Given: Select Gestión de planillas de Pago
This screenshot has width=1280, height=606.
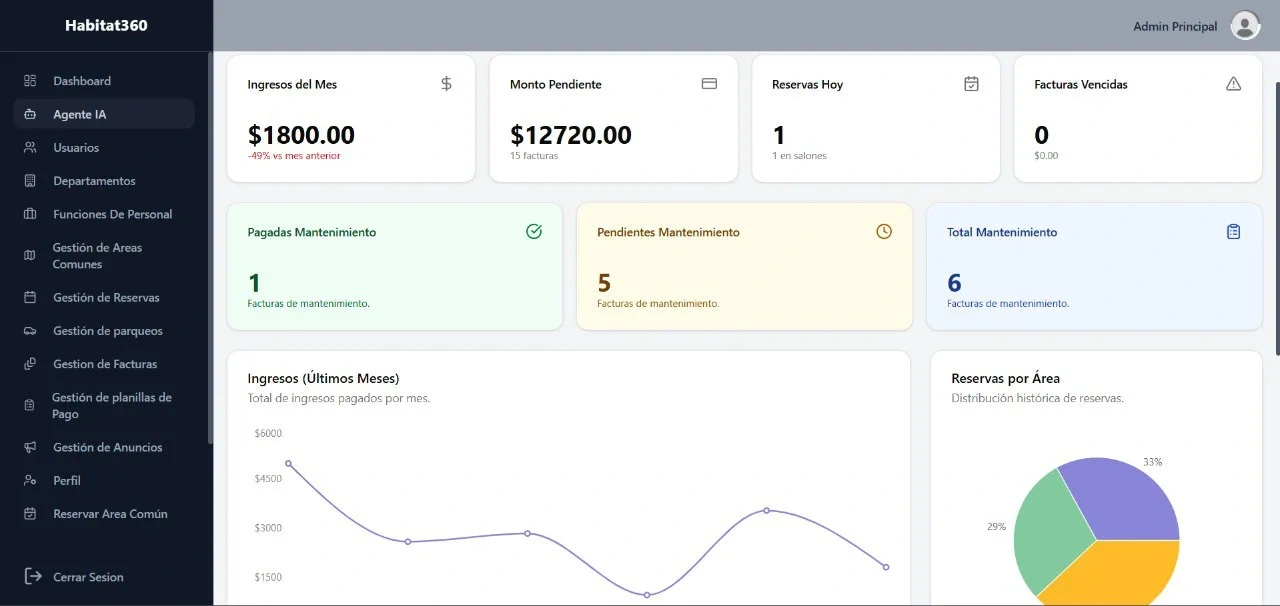Looking at the screenshot, I should pyautogui.click(x=111, y=406).
